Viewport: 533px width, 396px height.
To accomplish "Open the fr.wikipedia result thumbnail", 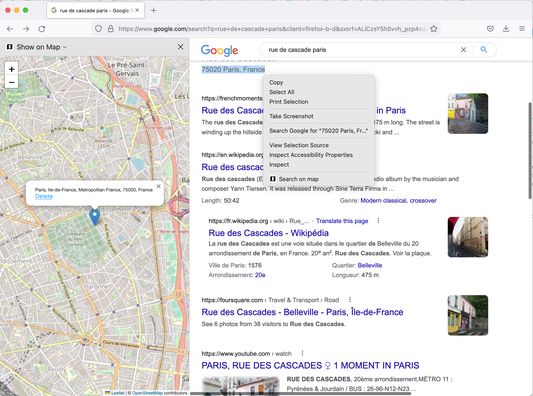I will (x=468, y=237).
